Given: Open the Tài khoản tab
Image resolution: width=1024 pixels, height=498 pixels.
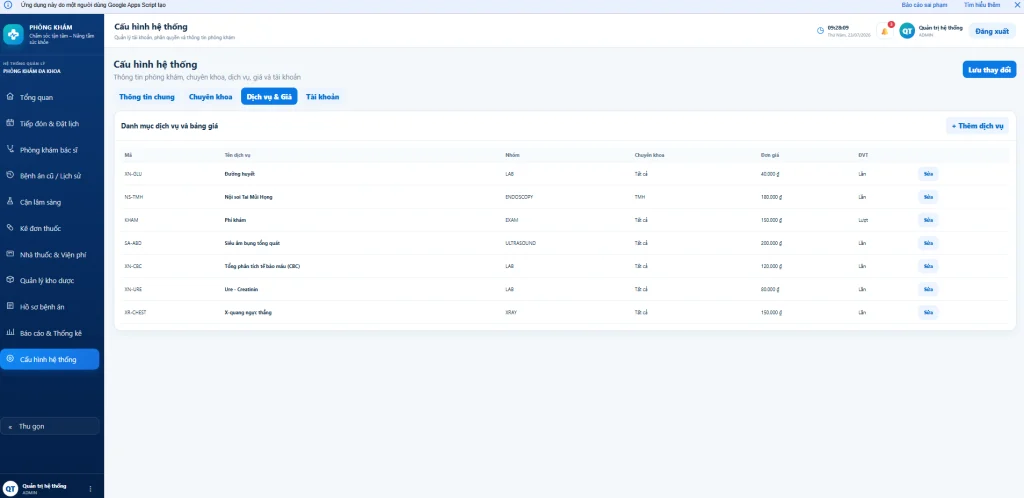Looking at the screenshot, I should point(323,97).
